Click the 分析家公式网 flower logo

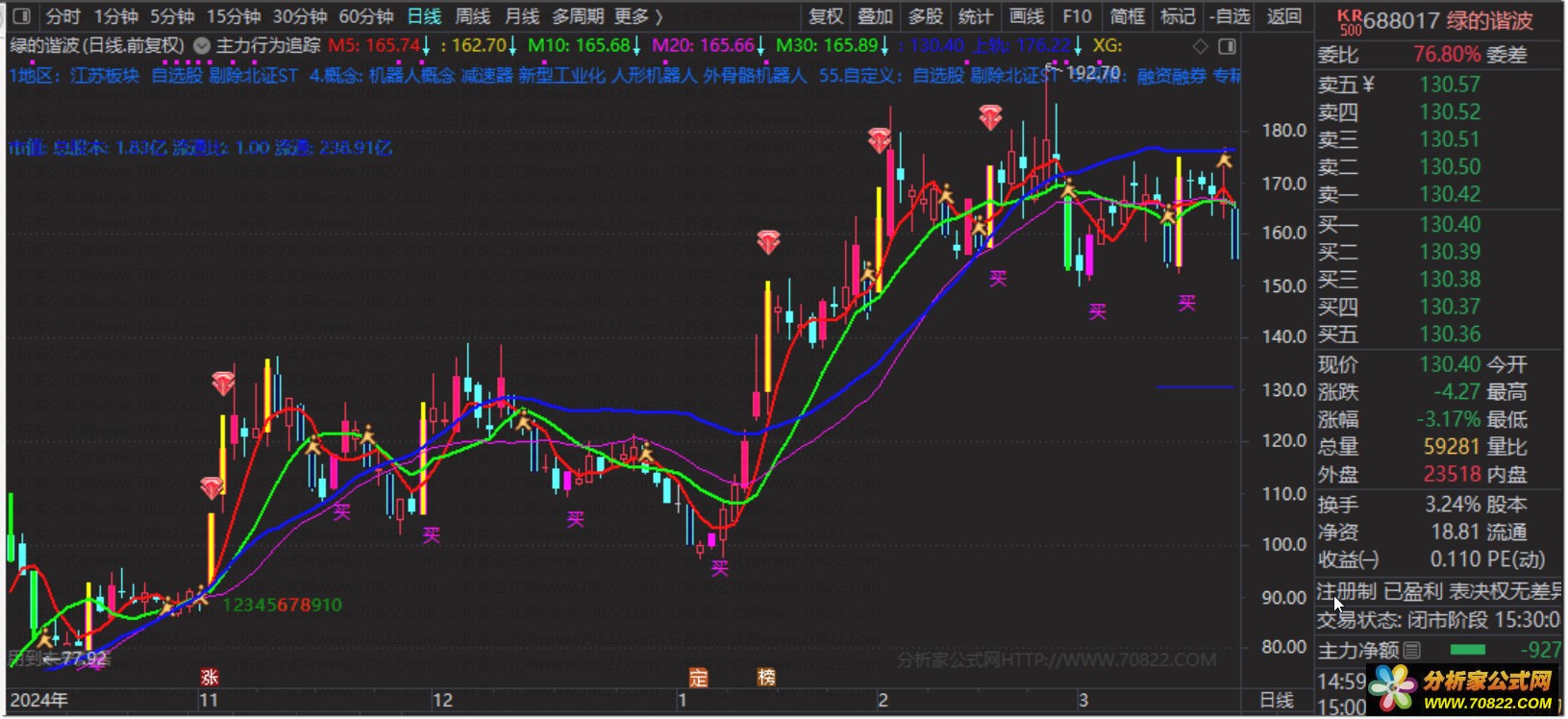[x=1392, y=688]
